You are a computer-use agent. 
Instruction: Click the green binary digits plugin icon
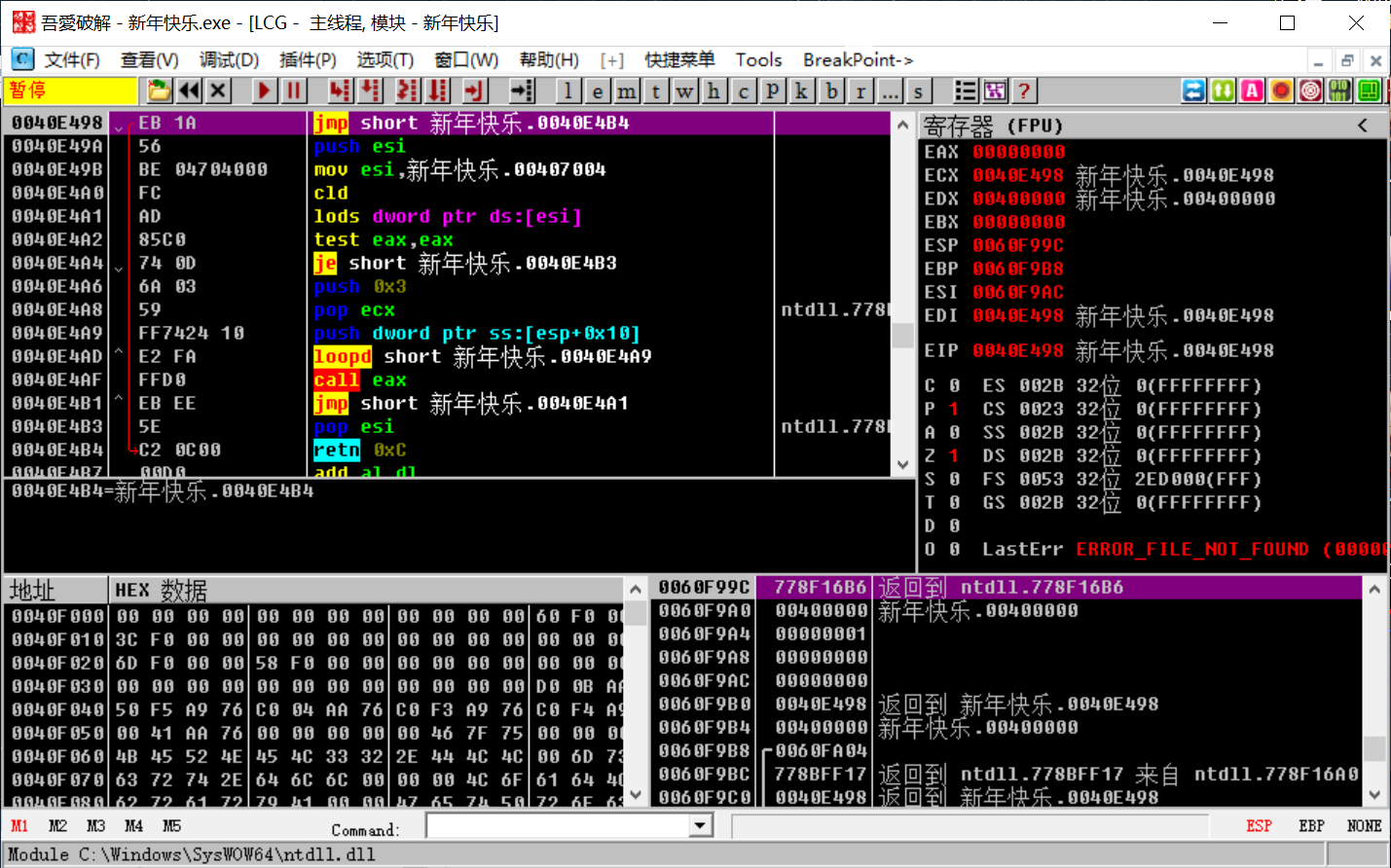[x=1339, y=90]
